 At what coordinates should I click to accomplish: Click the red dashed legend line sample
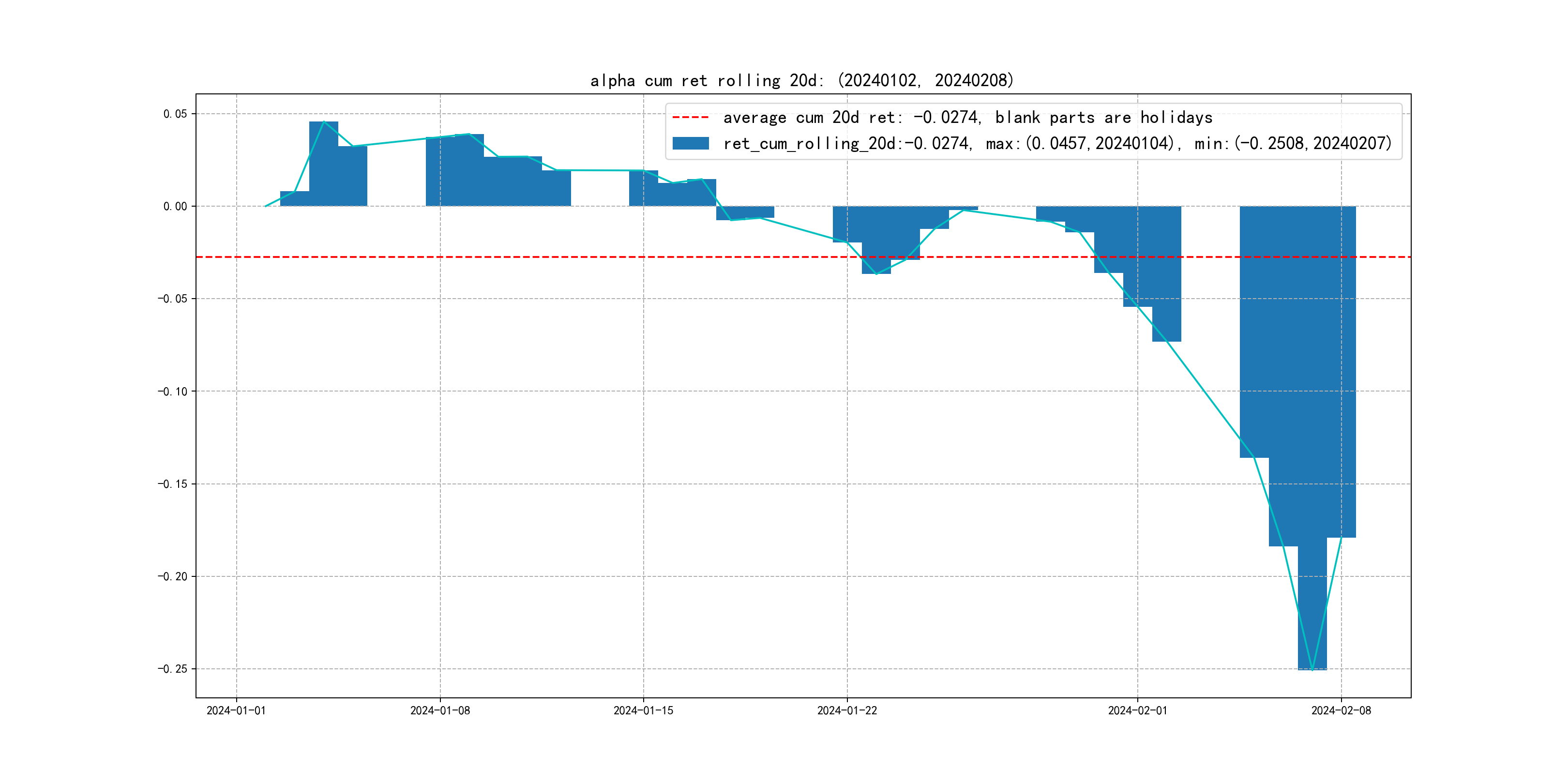coord(690,118)
